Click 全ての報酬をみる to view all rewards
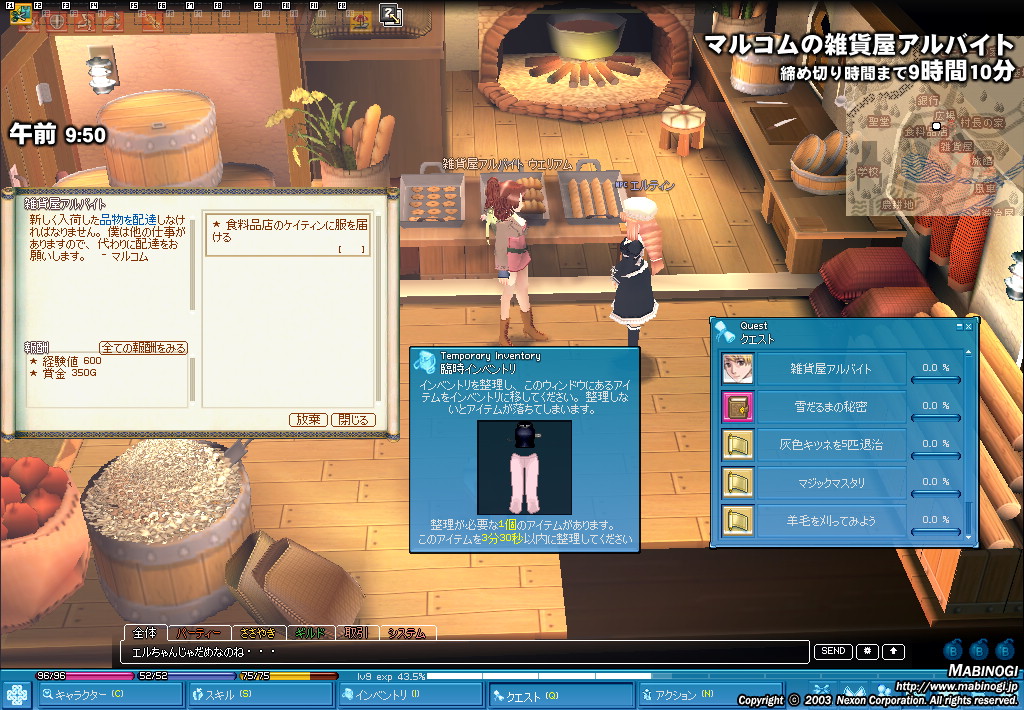 143,348
